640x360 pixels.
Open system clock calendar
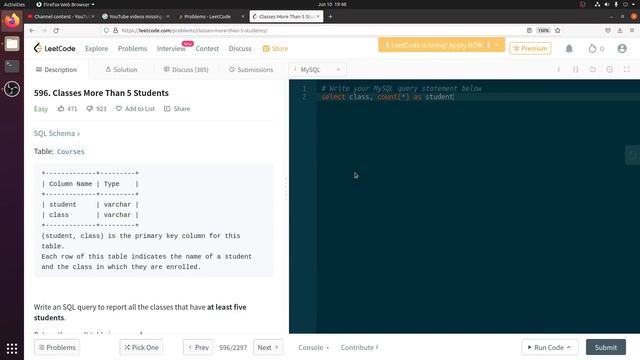(x=332, y=4)
